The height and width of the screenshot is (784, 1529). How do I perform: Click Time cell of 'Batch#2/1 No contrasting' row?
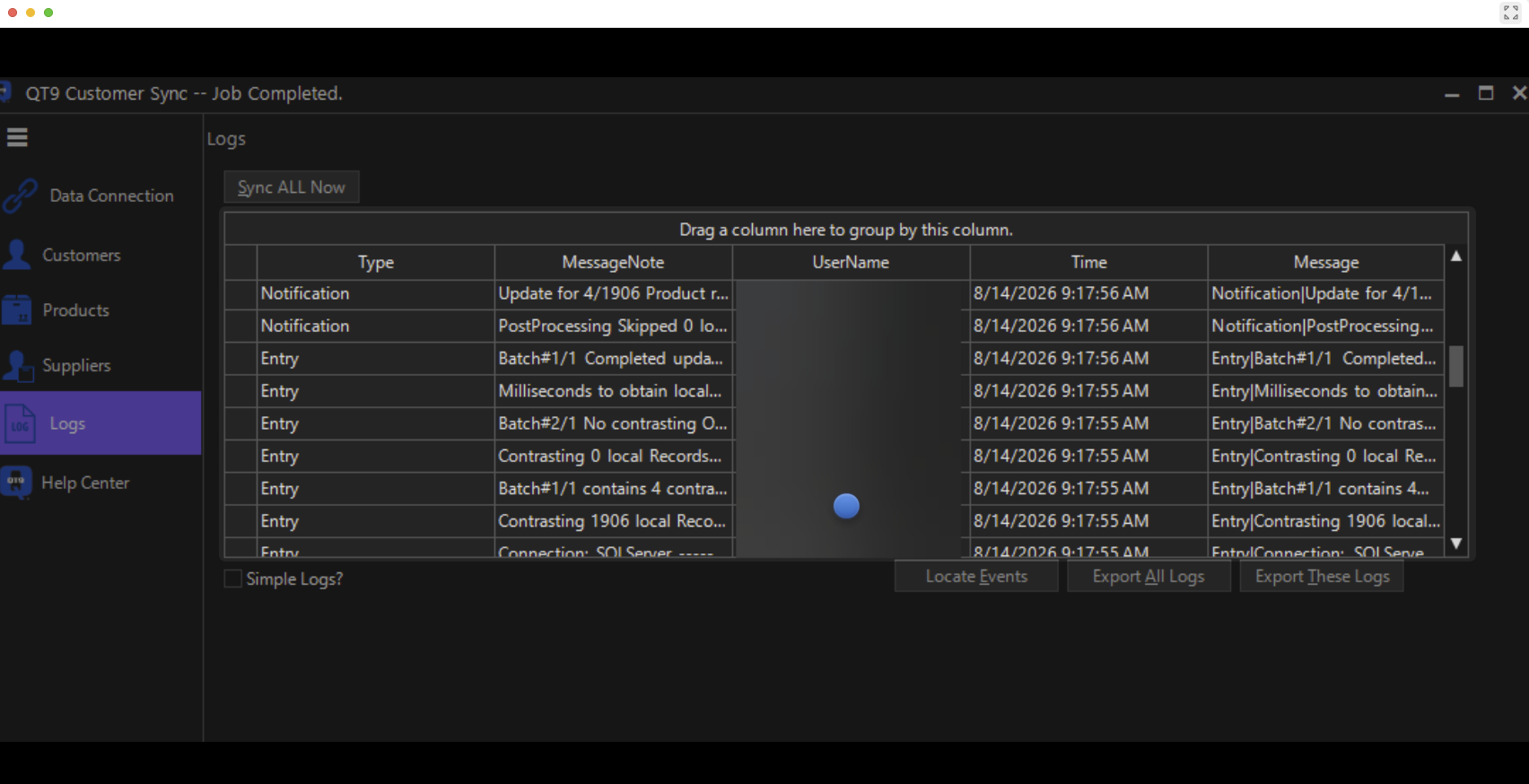coord(1088,423)
